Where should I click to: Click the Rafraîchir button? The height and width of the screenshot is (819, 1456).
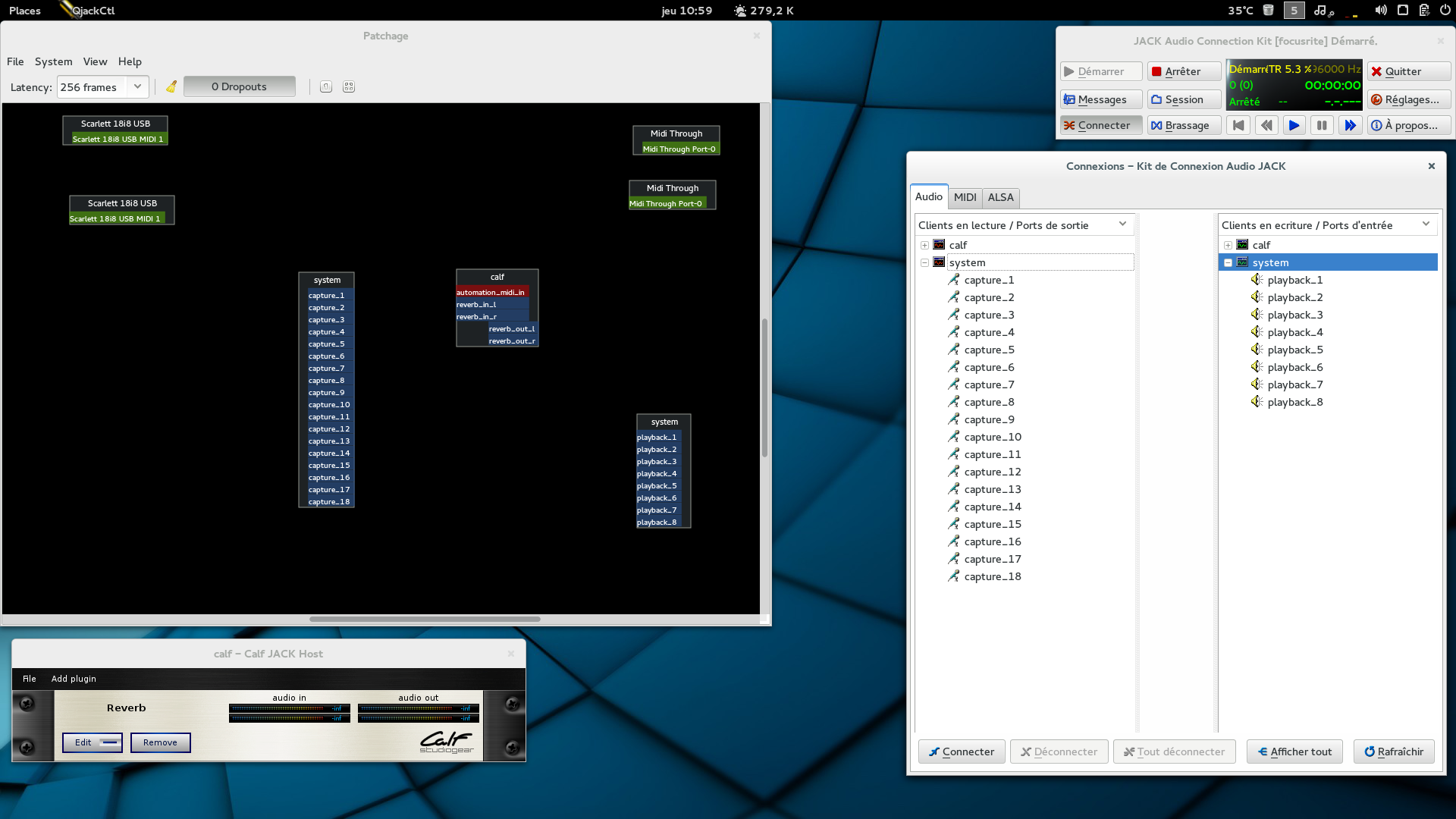click(x=1394, y=752)
